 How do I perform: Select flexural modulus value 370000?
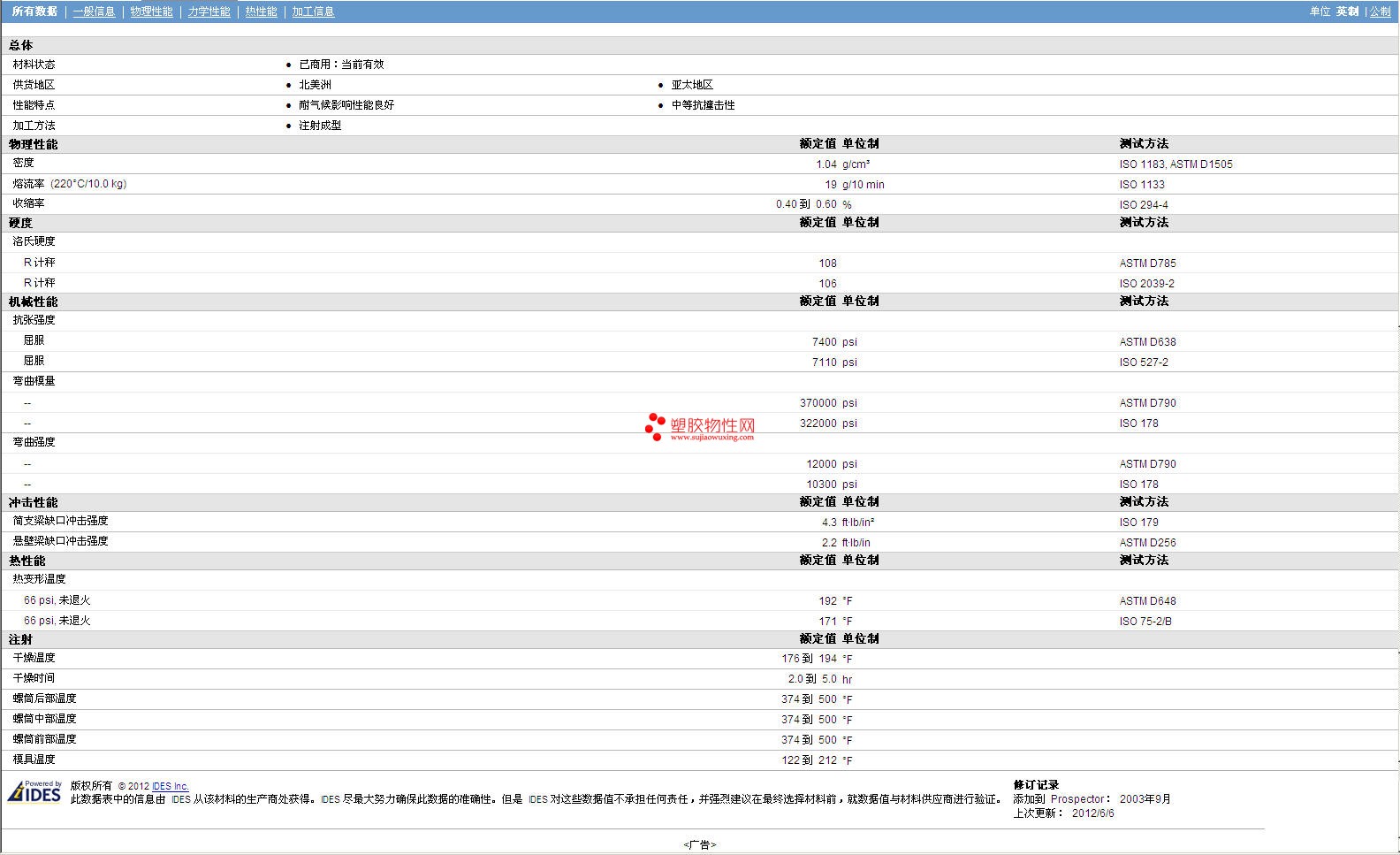[818, 403]
